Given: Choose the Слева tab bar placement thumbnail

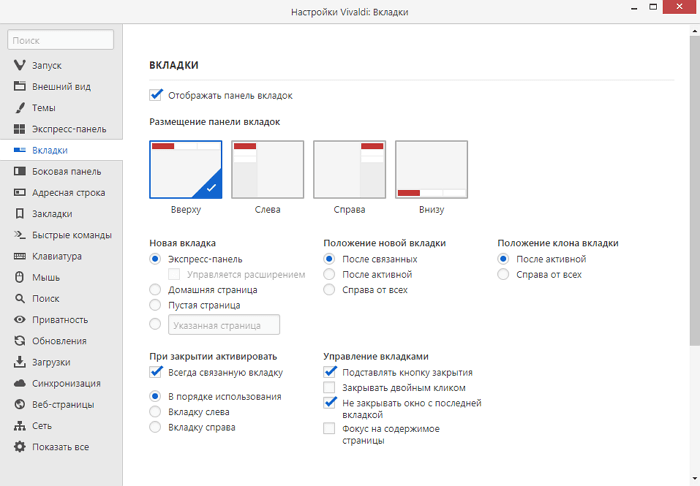Looking at the screenshot, I should (x=267, y=170).
